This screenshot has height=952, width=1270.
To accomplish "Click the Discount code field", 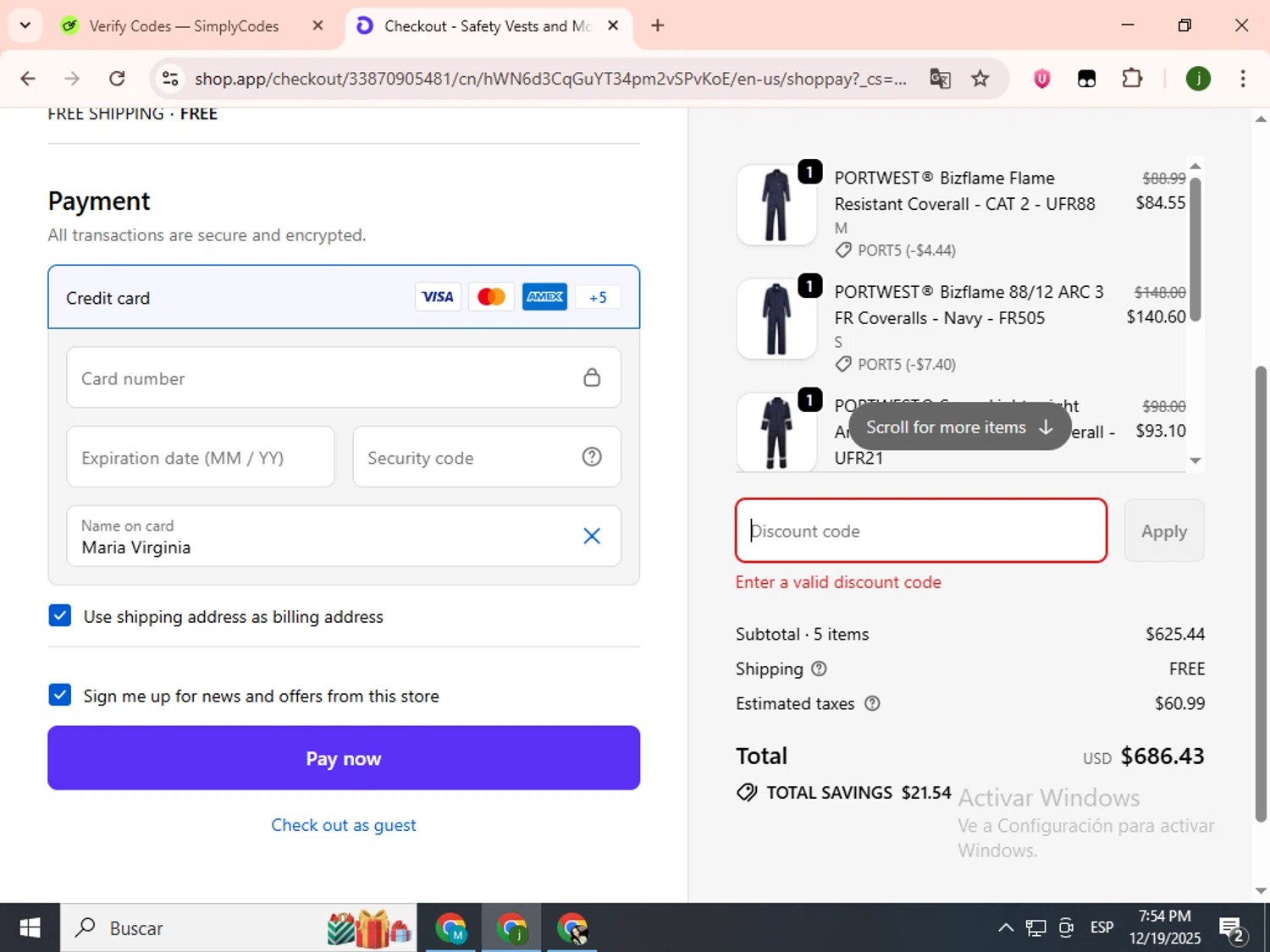I will click(921, 531).
